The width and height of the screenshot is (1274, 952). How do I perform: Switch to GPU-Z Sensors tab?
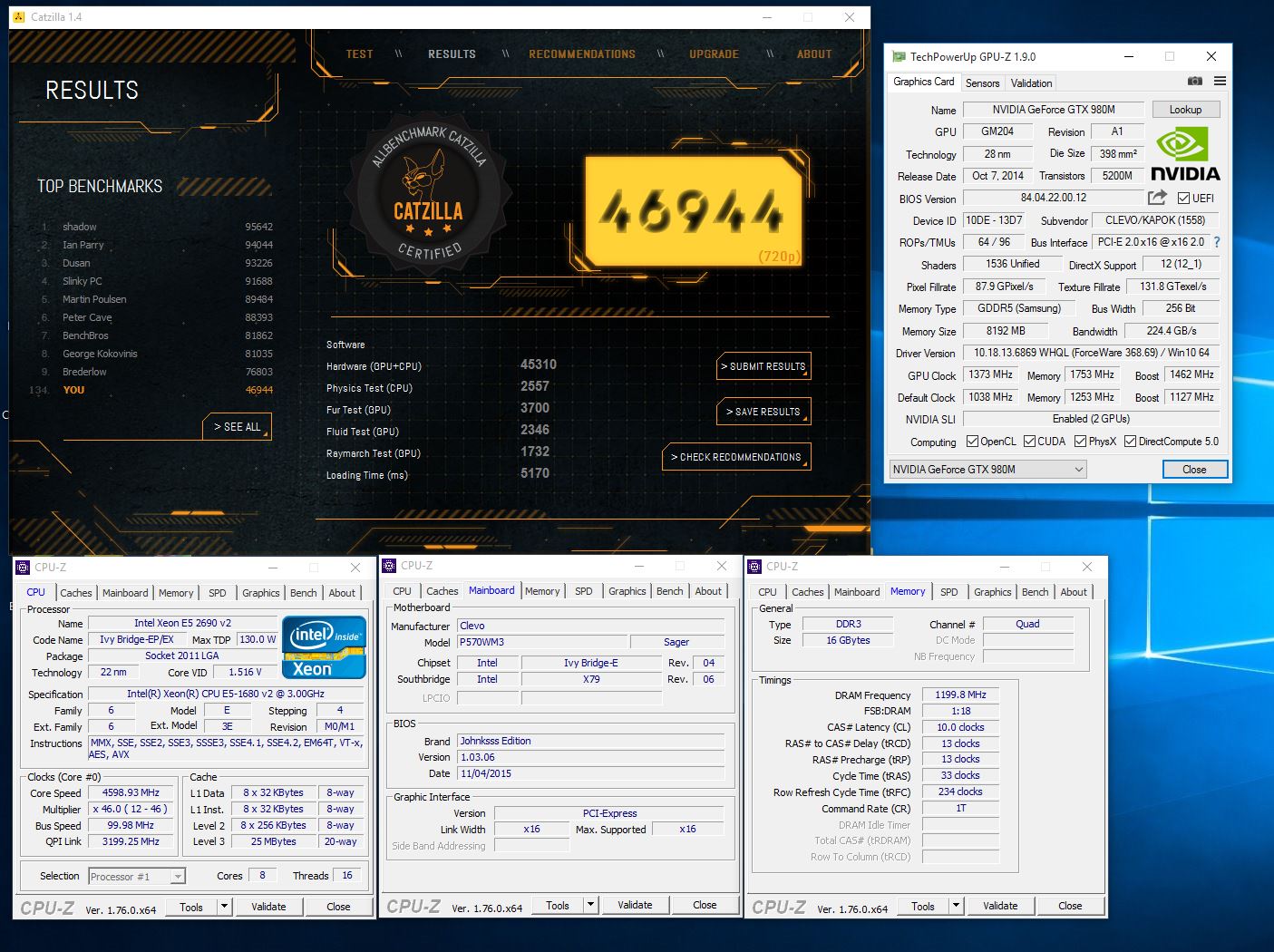coord(982,83)
